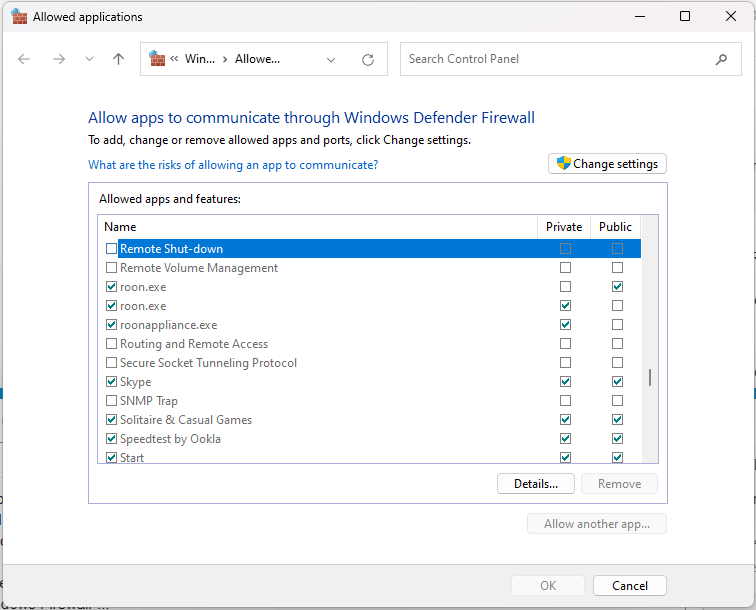This screenshot has height=610, width=756.
Task: Open the hidden breadcrumb chevron «
Action: [x=174, y=59]
